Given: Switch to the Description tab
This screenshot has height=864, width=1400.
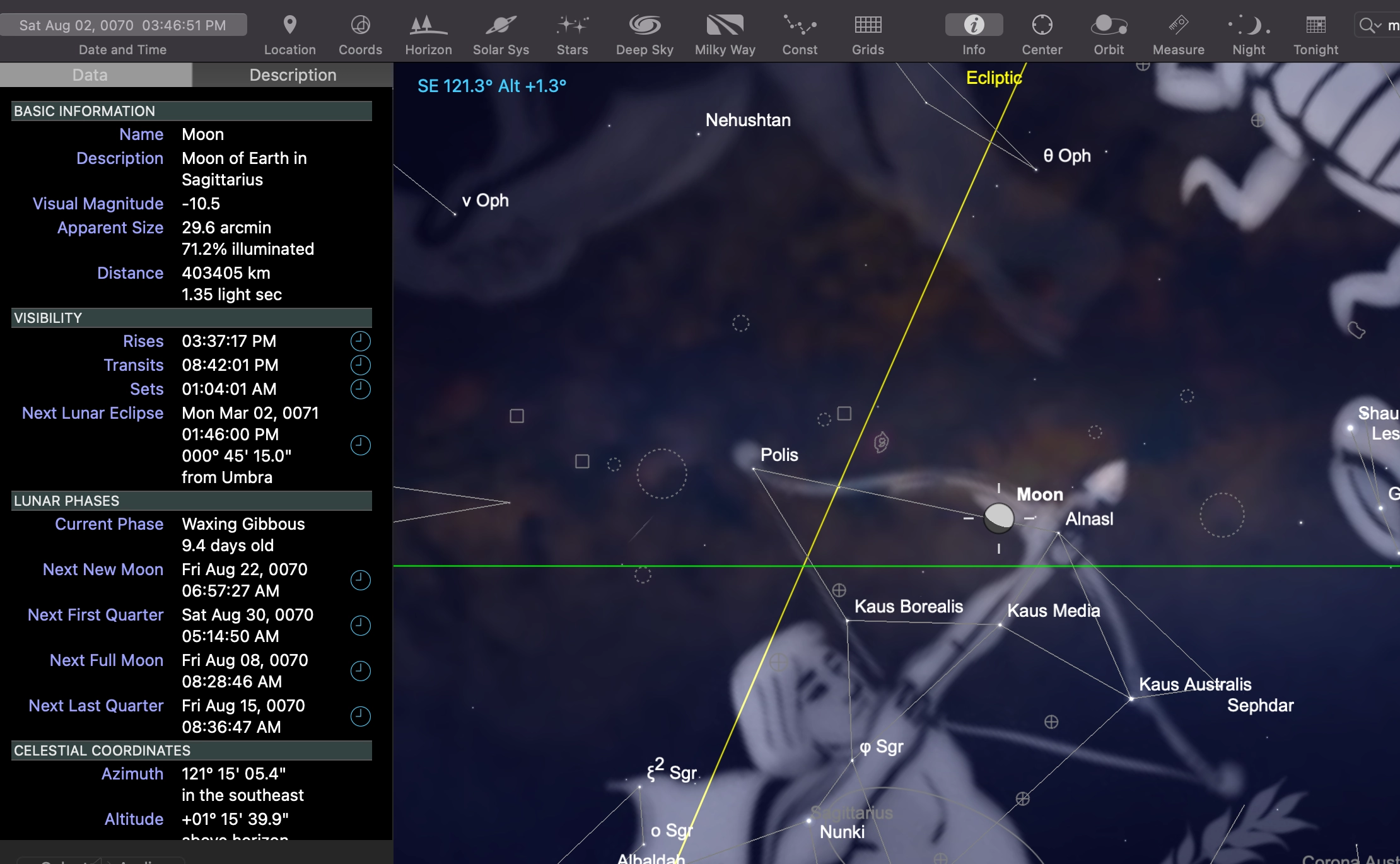Looking at the screenshot, I should (293, 75).
